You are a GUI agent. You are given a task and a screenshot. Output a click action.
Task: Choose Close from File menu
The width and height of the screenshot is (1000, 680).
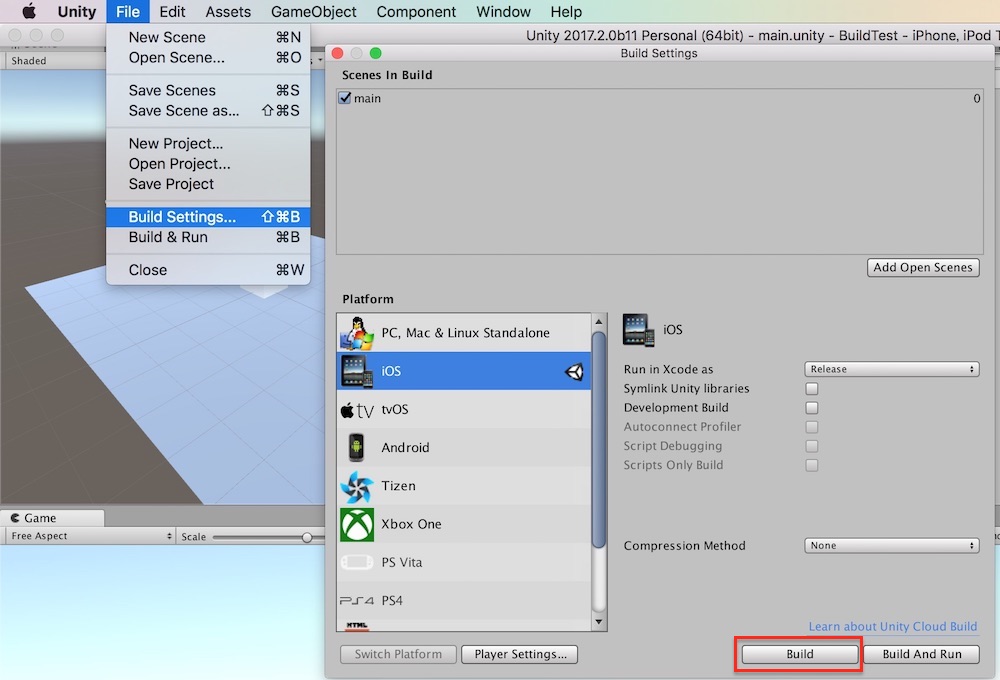208,270
